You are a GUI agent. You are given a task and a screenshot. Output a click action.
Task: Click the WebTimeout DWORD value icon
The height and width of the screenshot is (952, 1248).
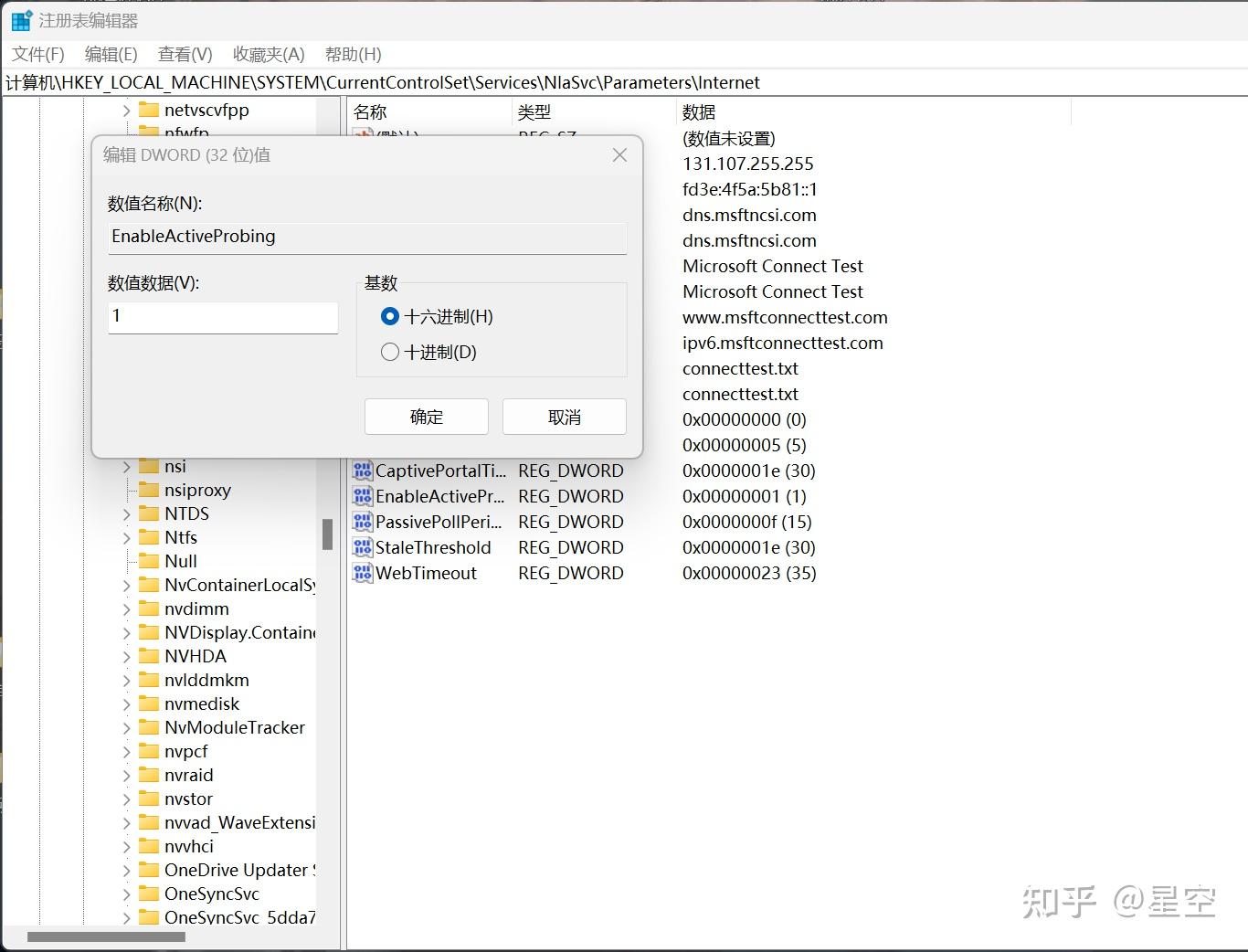[363, 573]
